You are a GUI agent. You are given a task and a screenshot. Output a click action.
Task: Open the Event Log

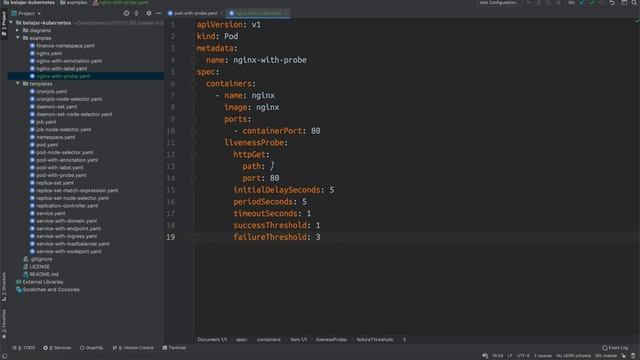(x=615, y=348)
